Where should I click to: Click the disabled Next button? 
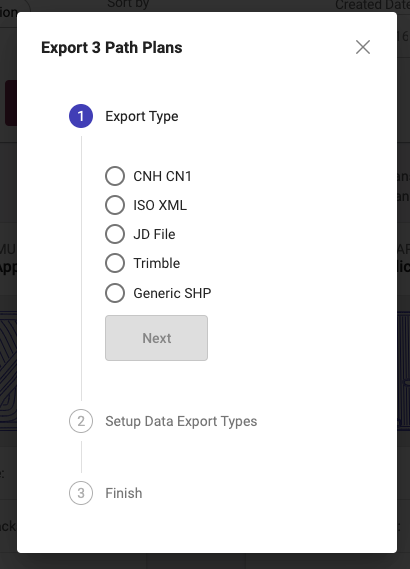pos(156,338)
